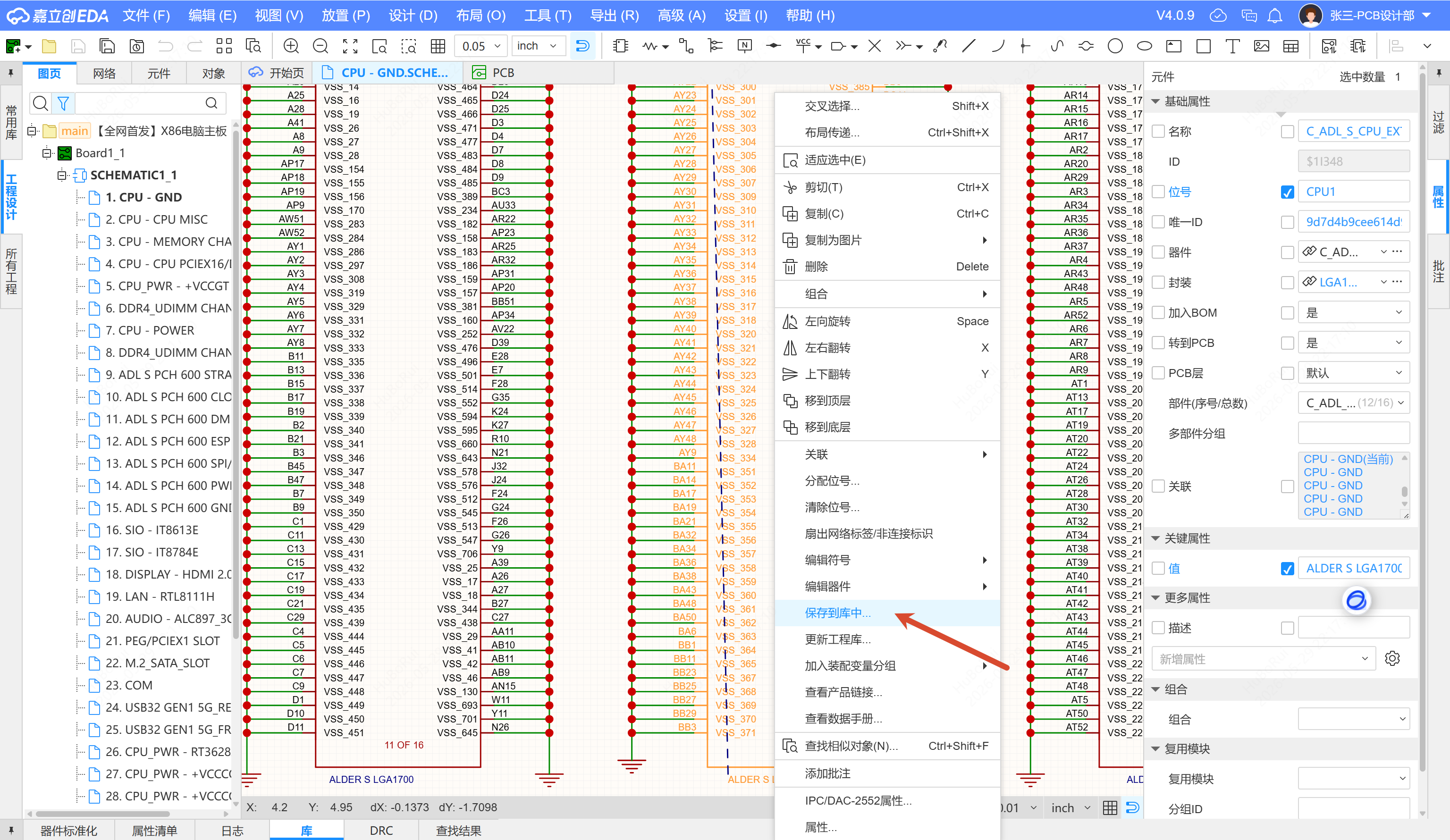Click the ellipsis button beside 器件 field
Viewport: 1450px width, 840px height.
pyautogui.click(x=1398, y=252)
